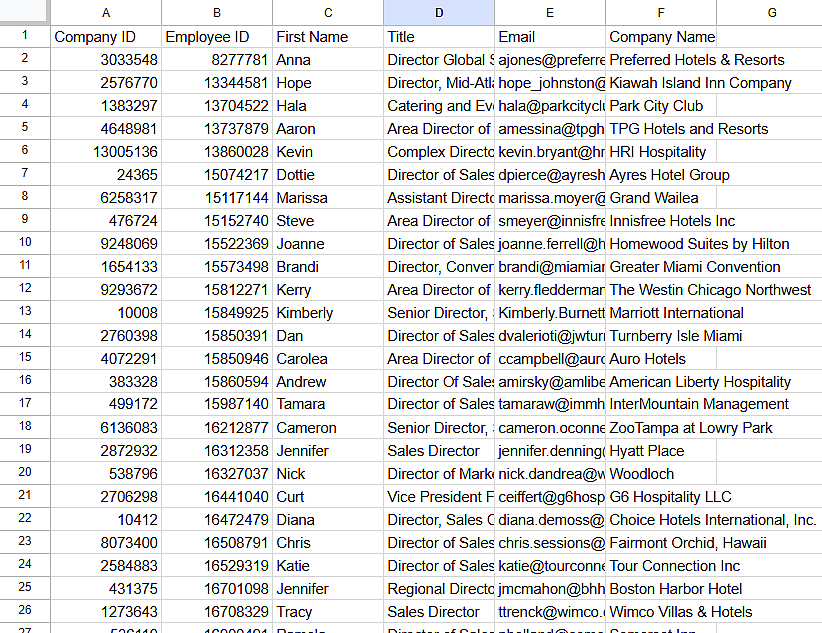This screenshot has height=633, width=822.
Task: Click the Email header cell
Action: (x=549, y=36)
